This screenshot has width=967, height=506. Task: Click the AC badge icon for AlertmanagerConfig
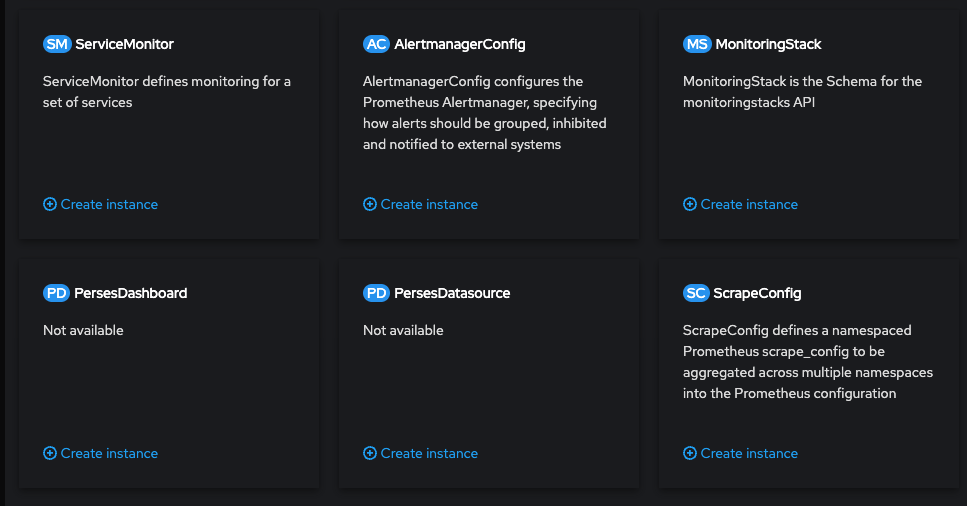[x=376, y=44]
